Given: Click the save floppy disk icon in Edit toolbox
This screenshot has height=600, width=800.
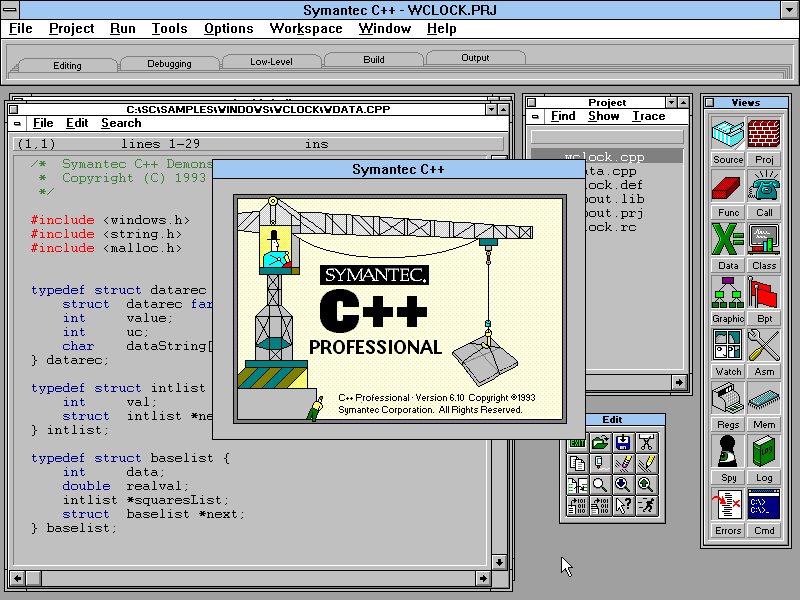Looking at the screenshot, I should tap(623, 442).
